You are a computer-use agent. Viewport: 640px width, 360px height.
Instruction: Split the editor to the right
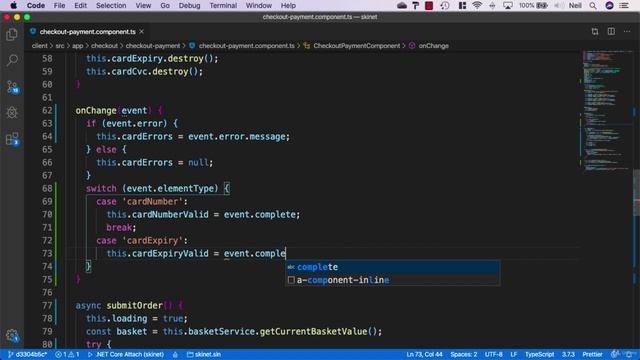tap(611, 31)
